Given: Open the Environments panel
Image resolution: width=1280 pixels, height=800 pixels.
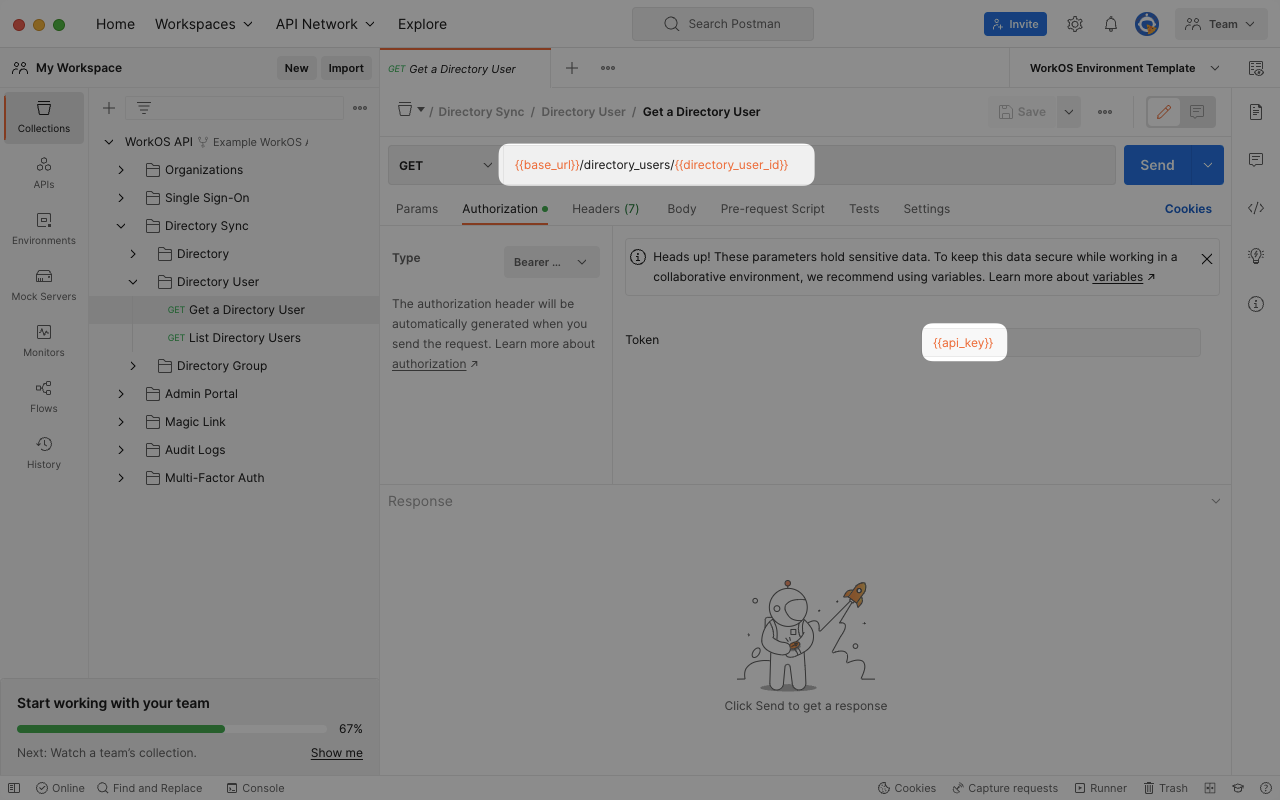Looking at the screenshot, I should (x=43, y=228).
